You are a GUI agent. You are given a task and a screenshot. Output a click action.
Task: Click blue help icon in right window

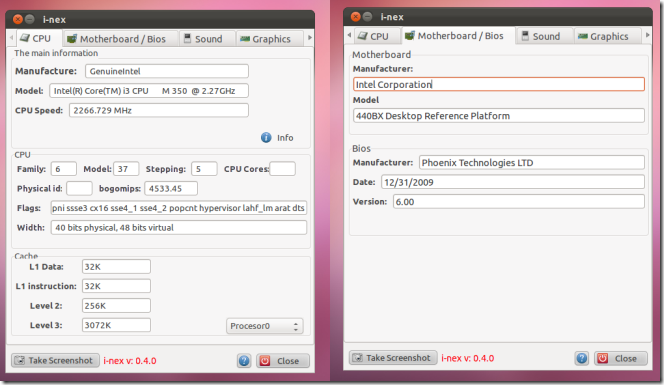(x=581, y=358)
